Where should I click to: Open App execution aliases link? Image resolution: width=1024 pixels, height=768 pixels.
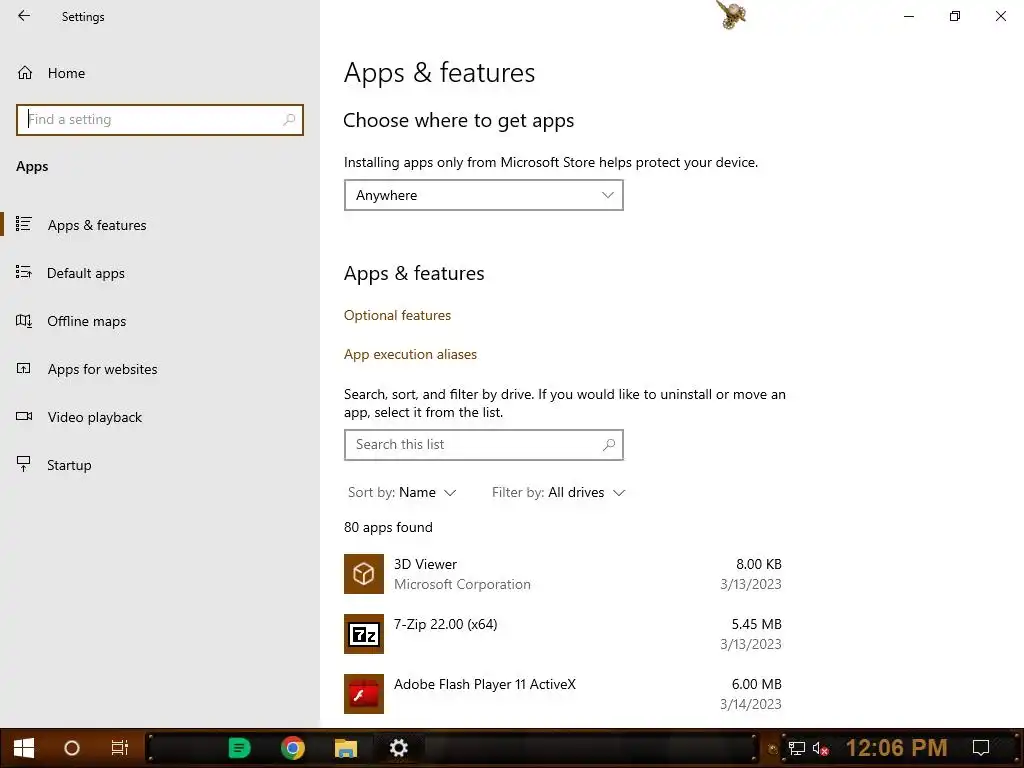point(410,354)
